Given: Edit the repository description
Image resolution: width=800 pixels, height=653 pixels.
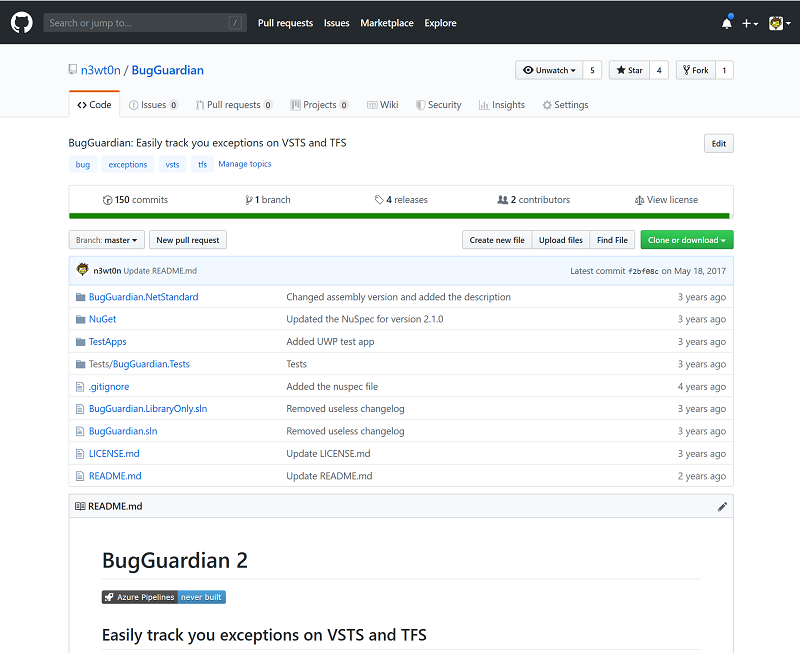Looking at the screenshot, I should 718,143.
